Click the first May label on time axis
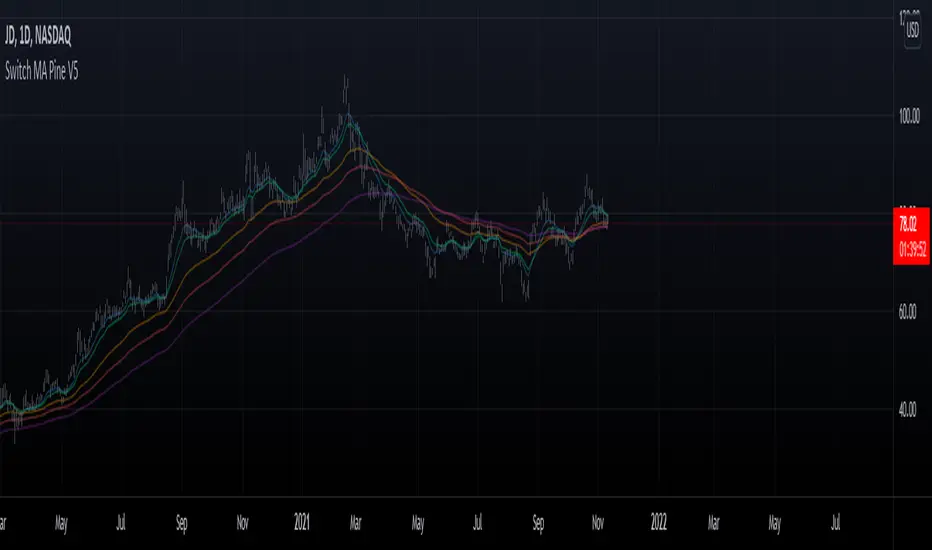This screenshot has width=932, height=550. (x=62, y=522)
